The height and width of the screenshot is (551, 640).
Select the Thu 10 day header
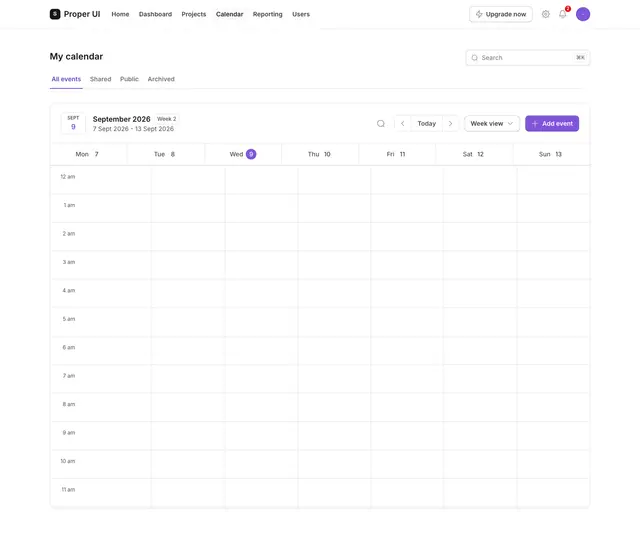[319, 154]
